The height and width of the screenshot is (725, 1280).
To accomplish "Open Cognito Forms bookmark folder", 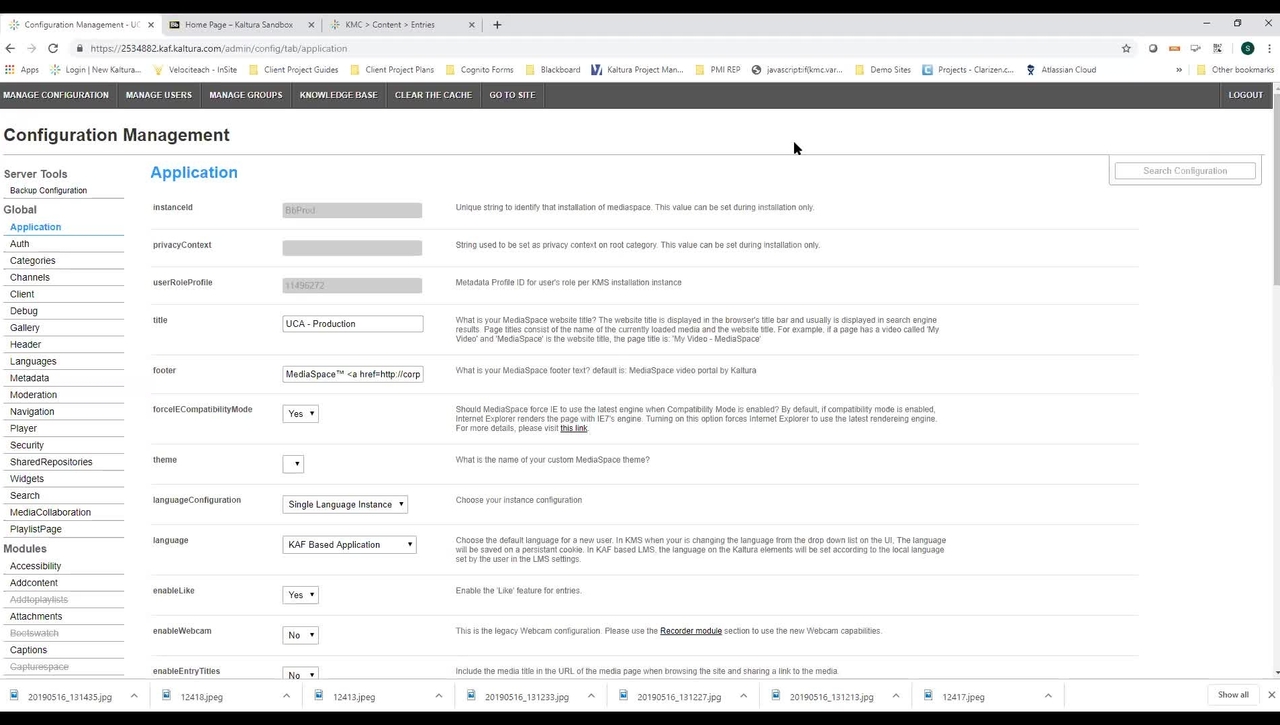I will coord(479,70).
